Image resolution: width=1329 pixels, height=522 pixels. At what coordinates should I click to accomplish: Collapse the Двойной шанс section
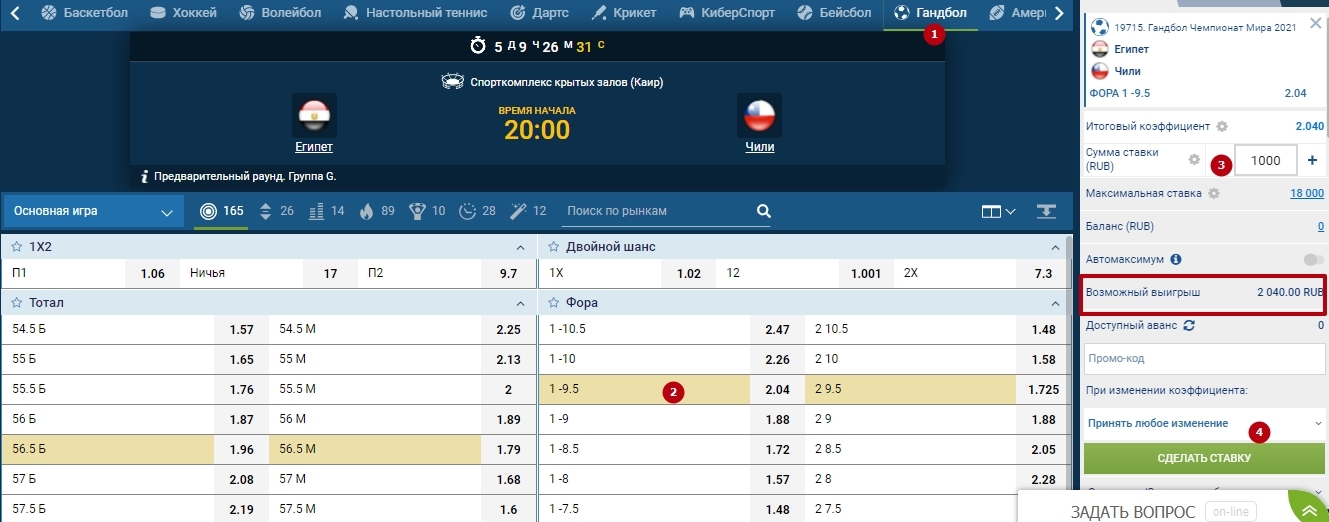[1055, 247]
